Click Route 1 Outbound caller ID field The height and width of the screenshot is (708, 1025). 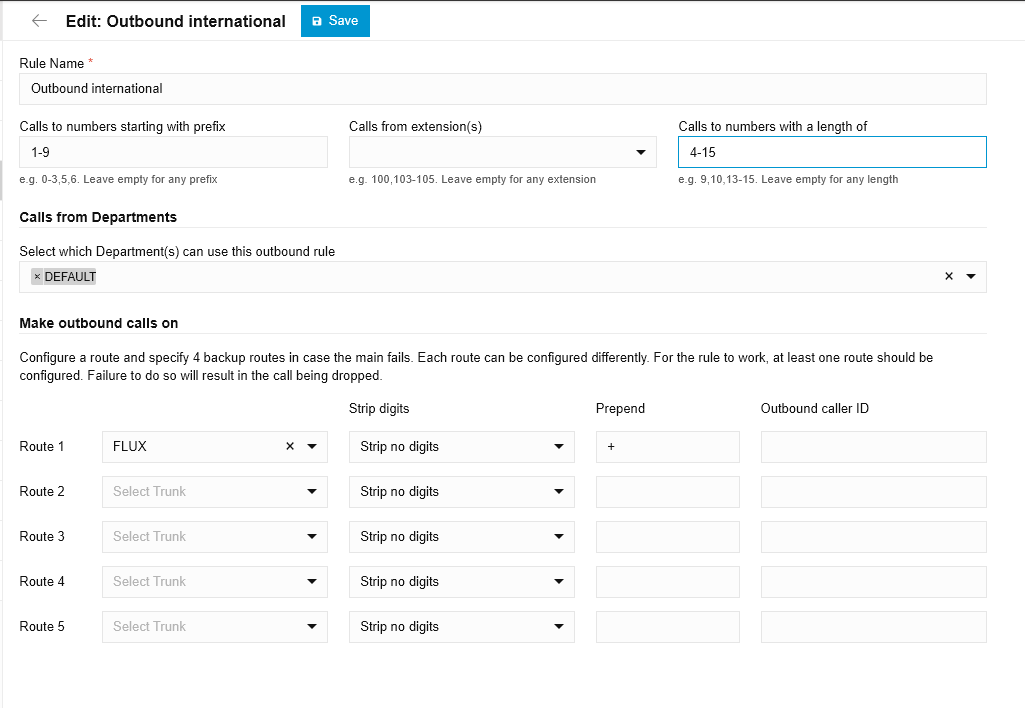[873, 447]
